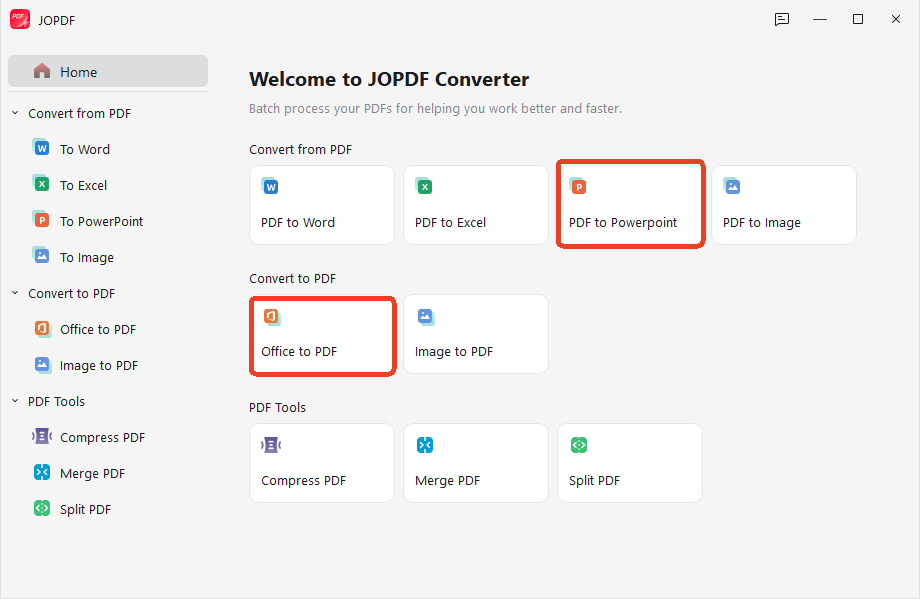Click the image icon beside To Image

click(41, 256)
